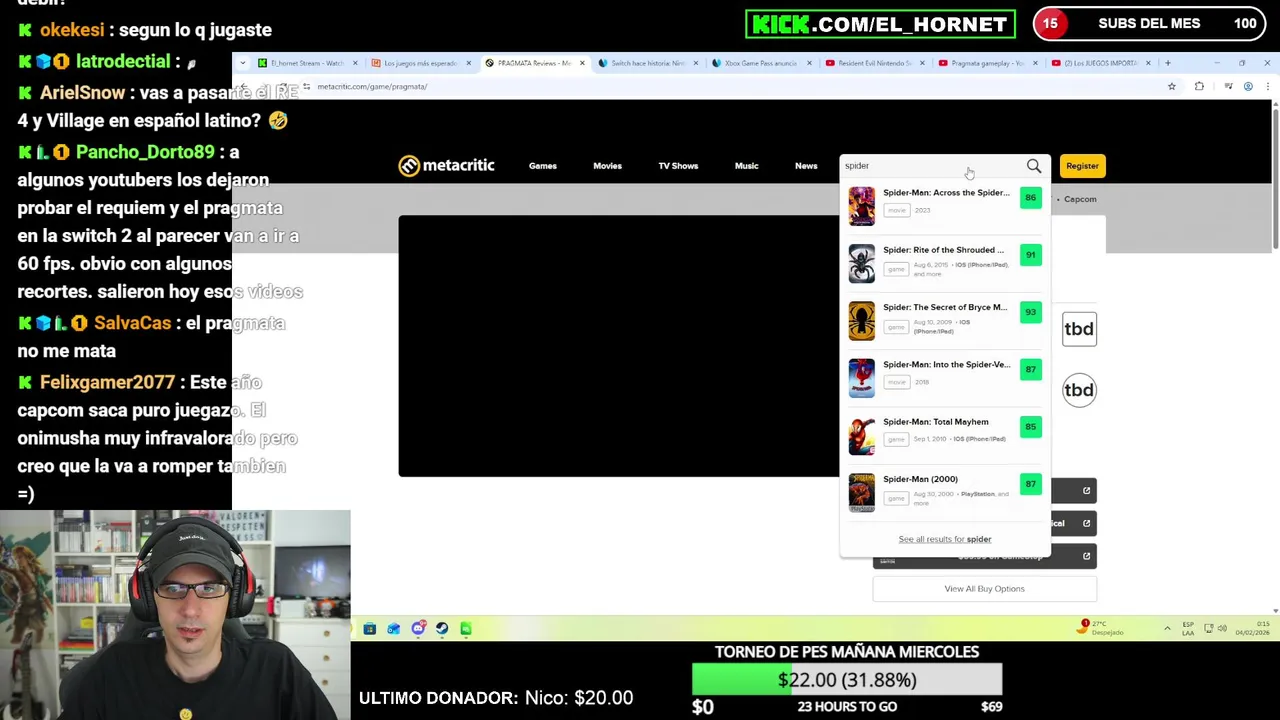
Task: Open the Music menu on Metacritic
Action: tap(747, 166)
